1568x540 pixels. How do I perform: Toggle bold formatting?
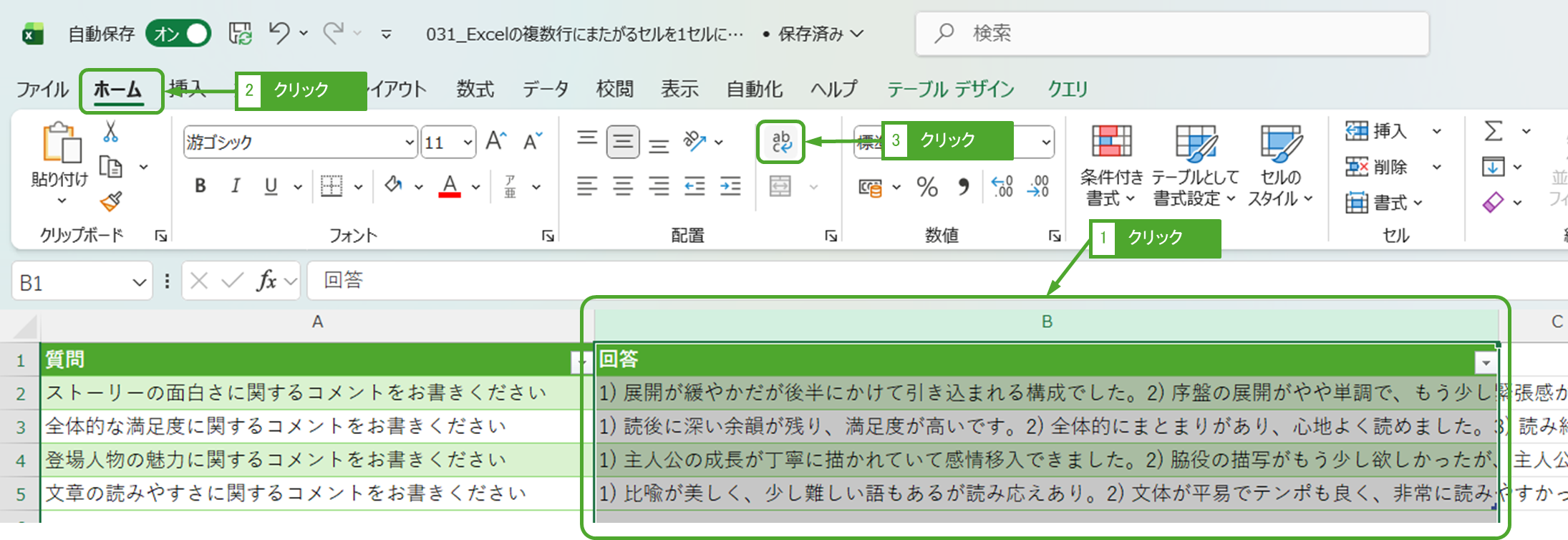[x=200, y=186]
